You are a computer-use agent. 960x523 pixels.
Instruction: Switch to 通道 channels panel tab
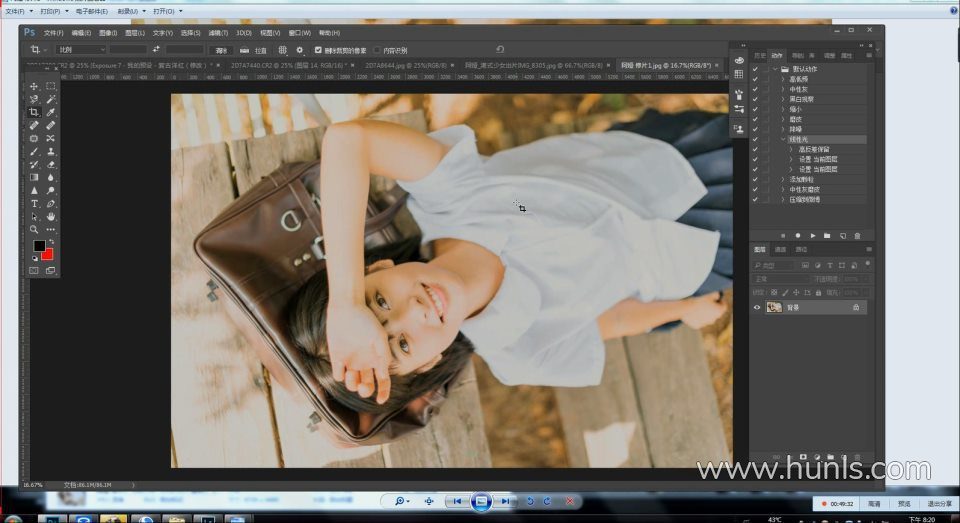(780, 250)
